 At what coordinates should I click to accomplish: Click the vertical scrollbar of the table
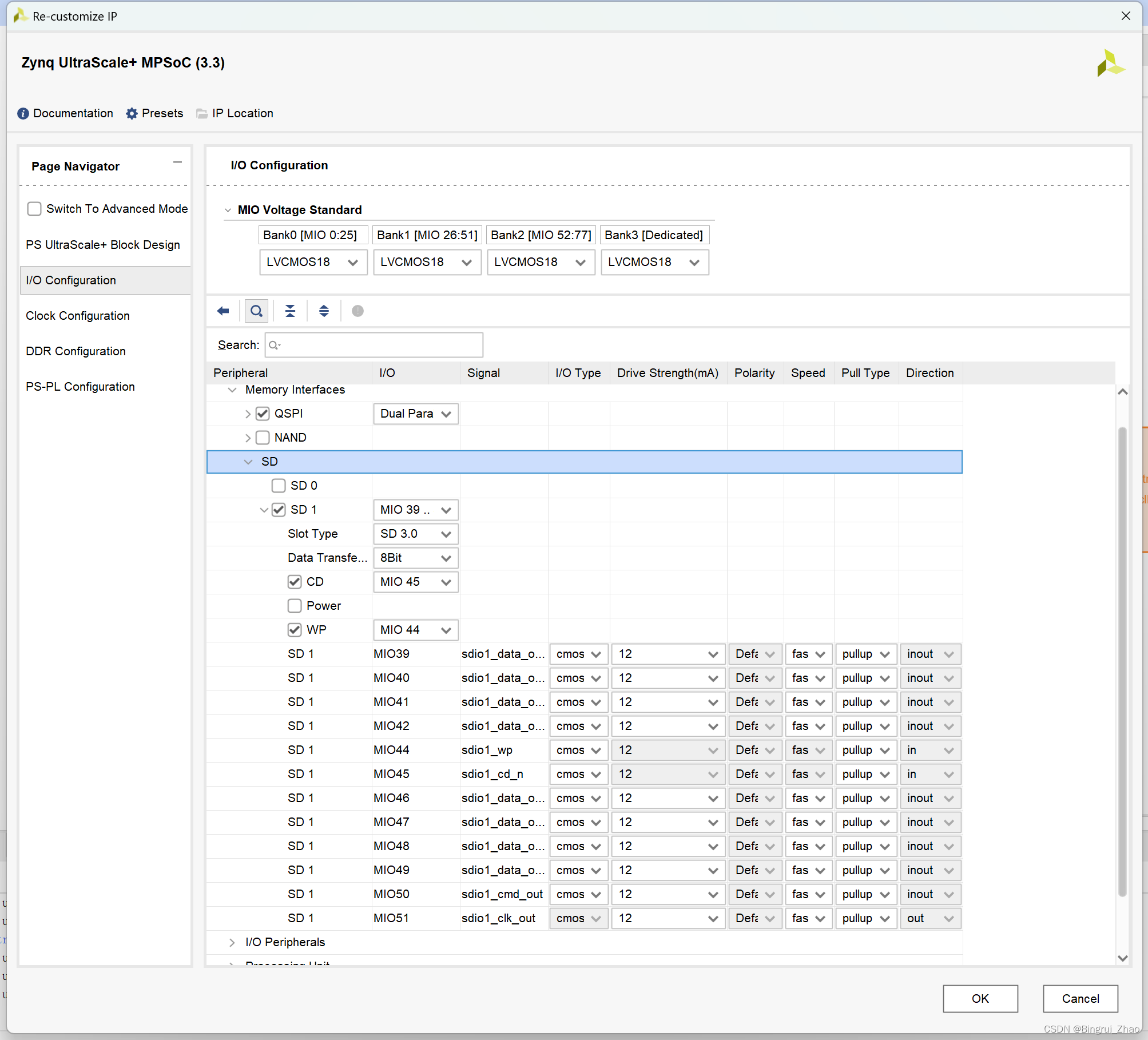1122,658
